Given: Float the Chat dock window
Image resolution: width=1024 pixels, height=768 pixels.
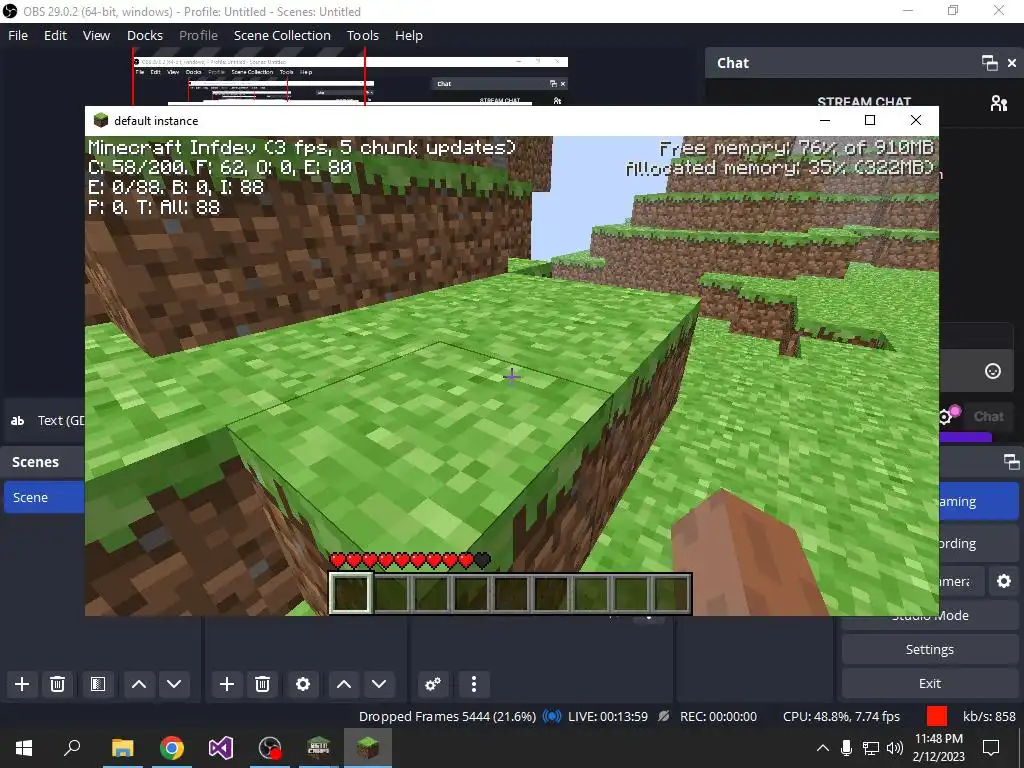Looking at the screenshot, I should (x=989, y=63).
